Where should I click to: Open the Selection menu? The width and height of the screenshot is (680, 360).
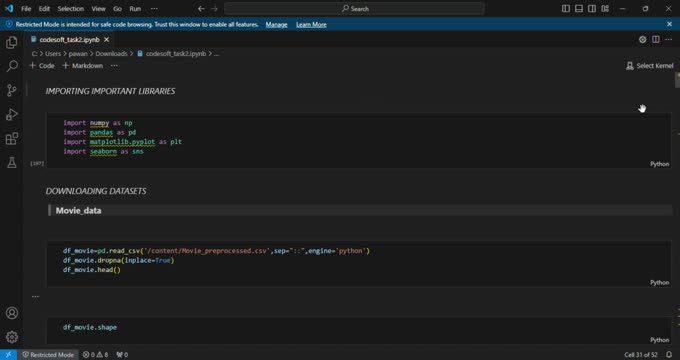point(71,9)
